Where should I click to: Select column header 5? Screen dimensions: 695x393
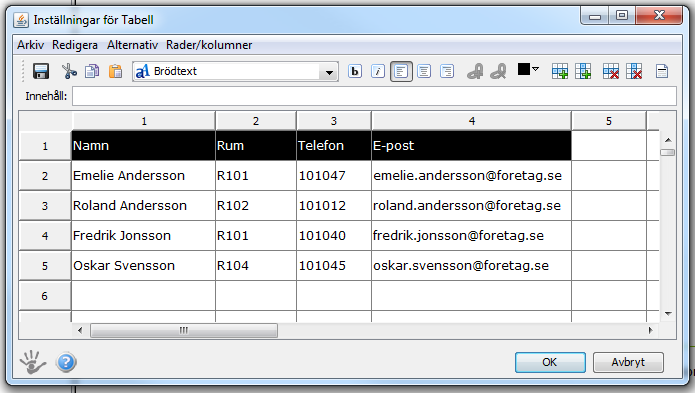609,121
